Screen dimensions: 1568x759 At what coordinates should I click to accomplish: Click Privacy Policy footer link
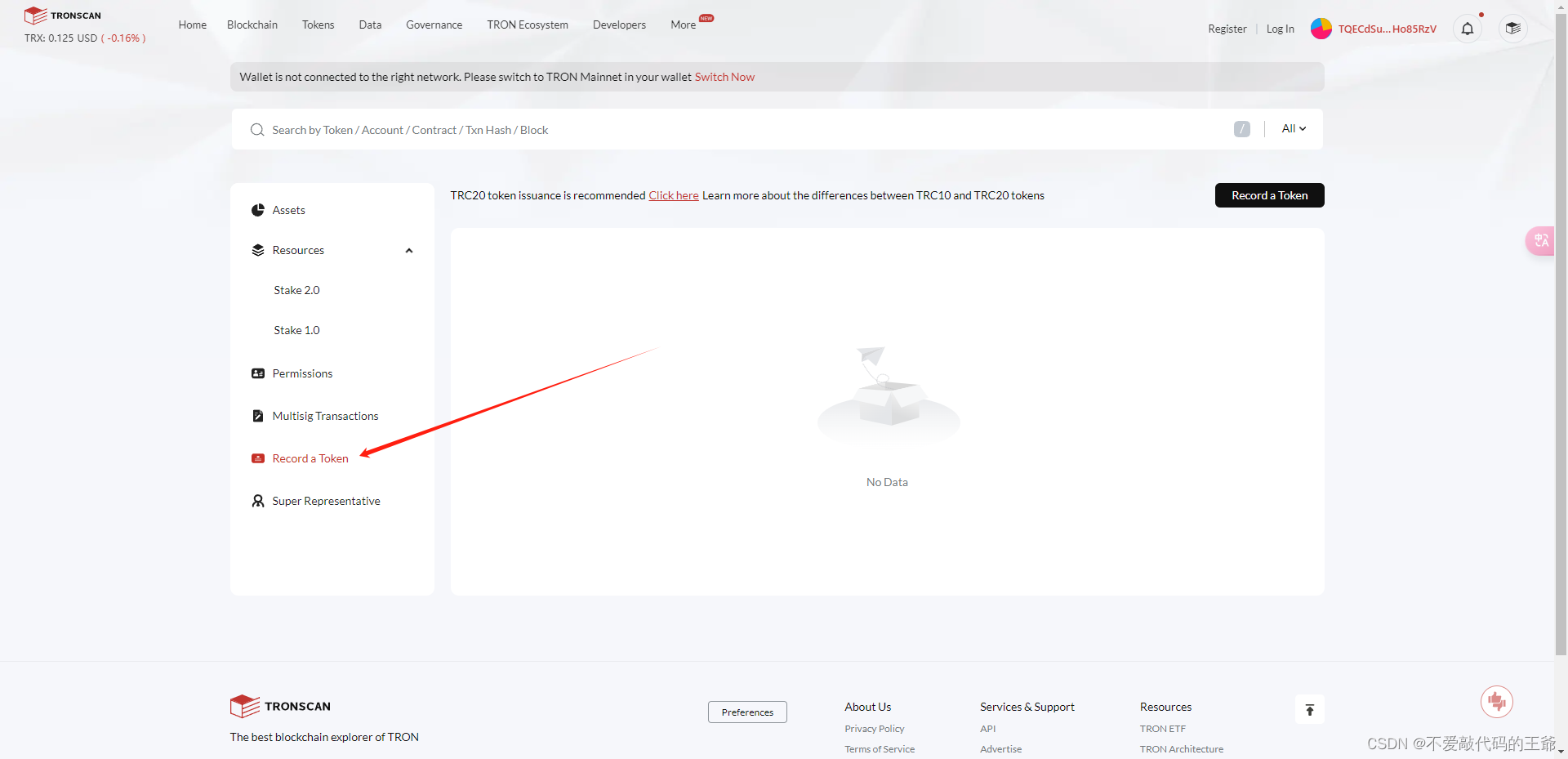(x=874, y=729)
